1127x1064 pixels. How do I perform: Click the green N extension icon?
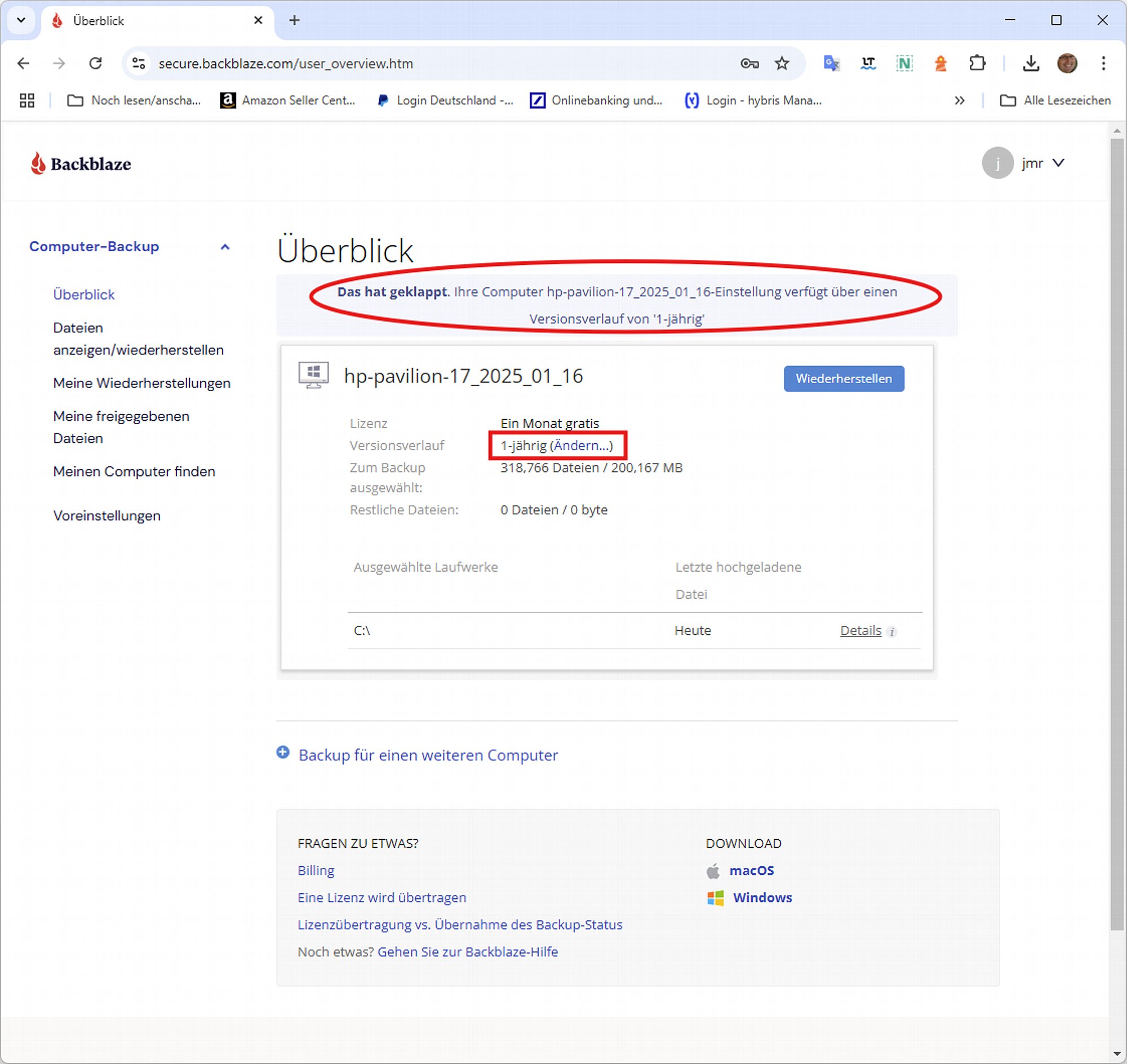[904, 64]
